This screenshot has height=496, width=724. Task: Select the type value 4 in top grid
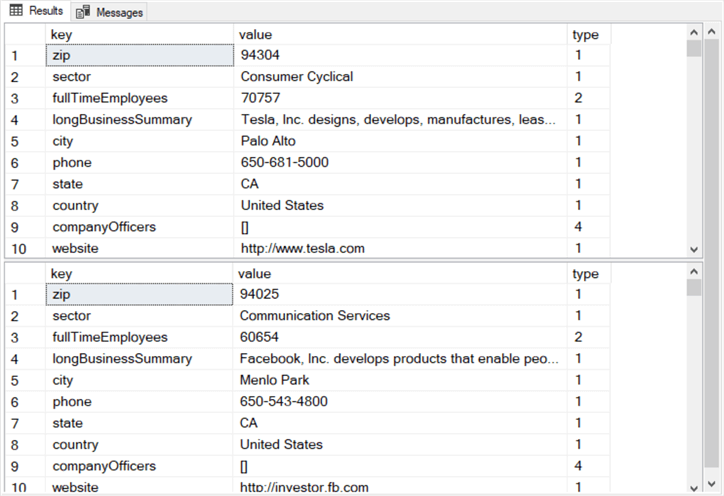click(589, 227)
